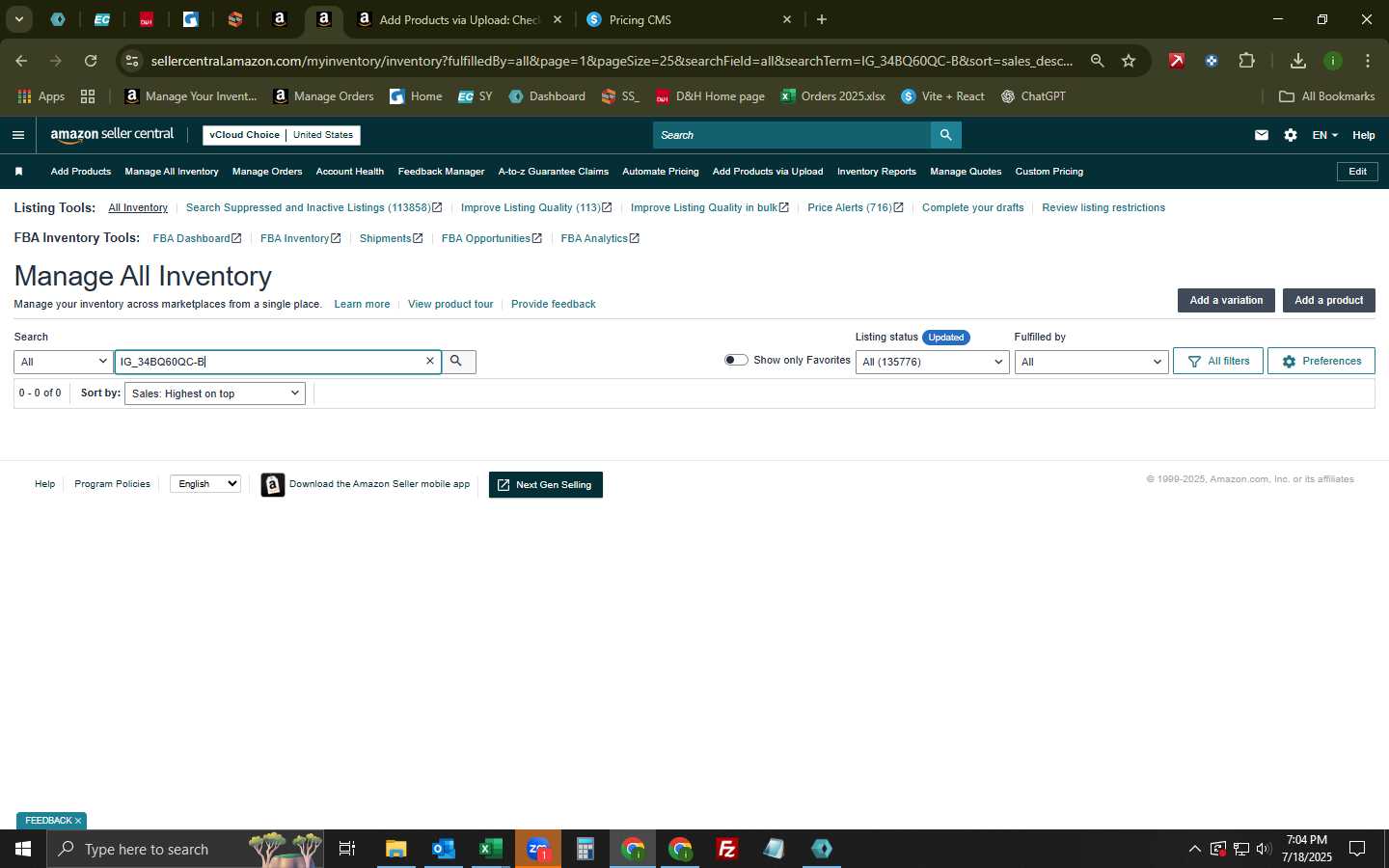The width and height of the screenshot is (1389, 868).
Task: Open Add Products menu item
Action: pos(81,172)
